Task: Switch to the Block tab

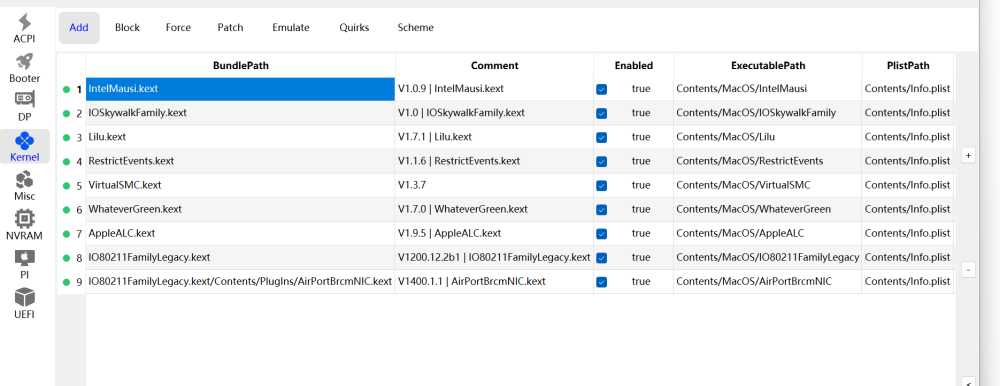Action: [x=128, y=27]
